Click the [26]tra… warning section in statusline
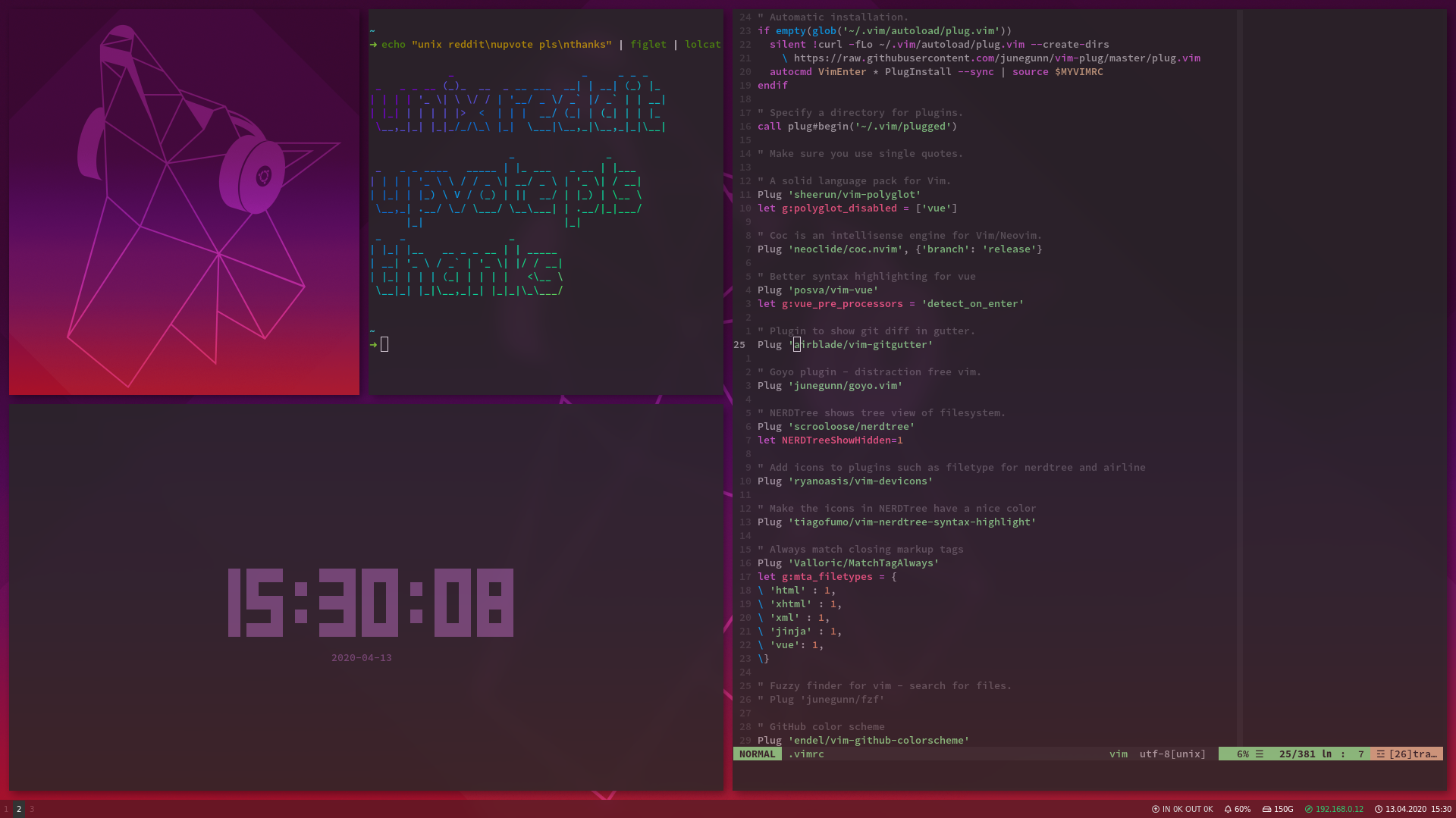This screenshot has width=1456, height=818. pyautogui.click(x=1407, y=754)
